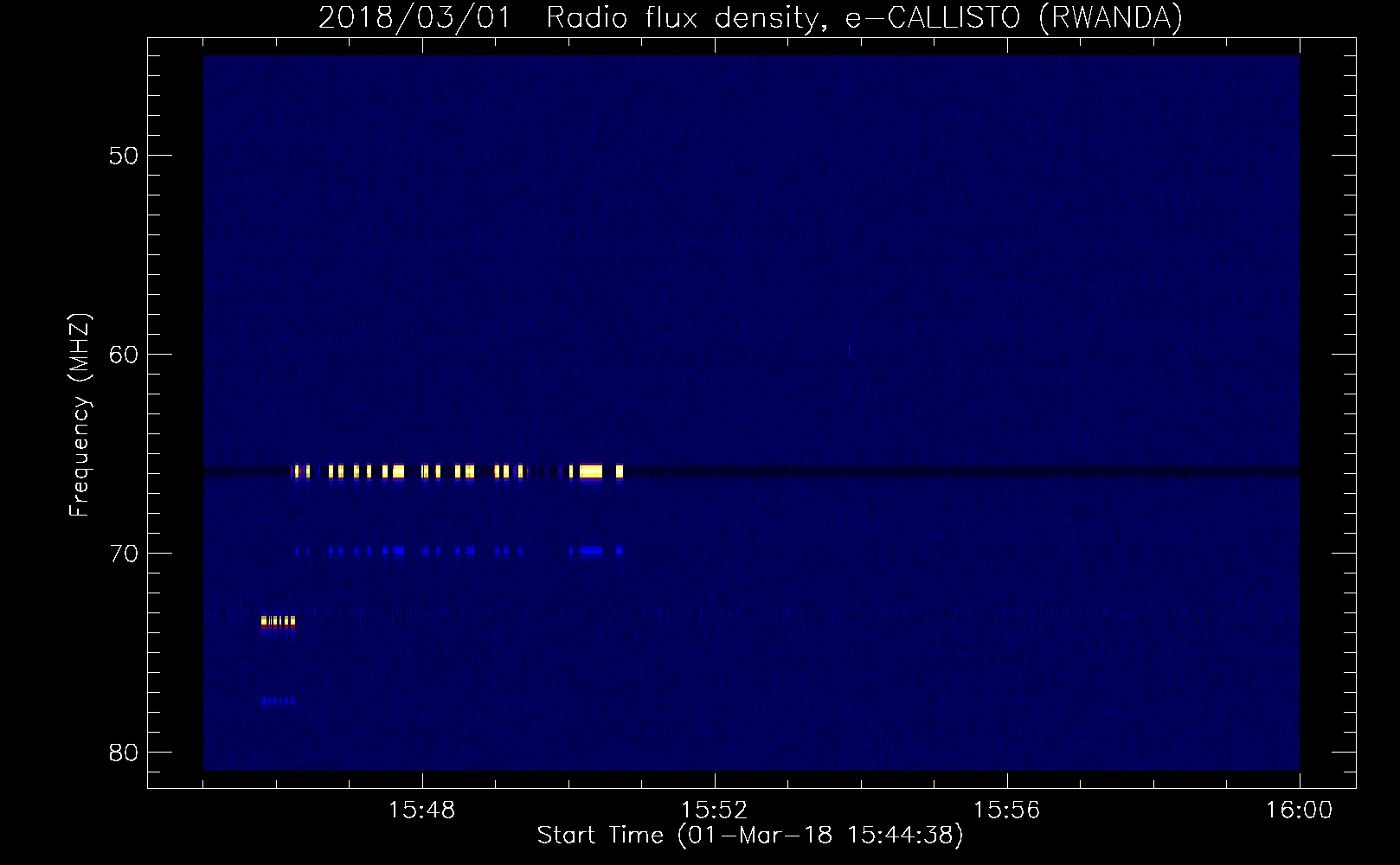Image resolution: width=1400 pixels, height=865 pixels.
Task: Click the "15:56" time tick label
Action: coord(1006,811)
